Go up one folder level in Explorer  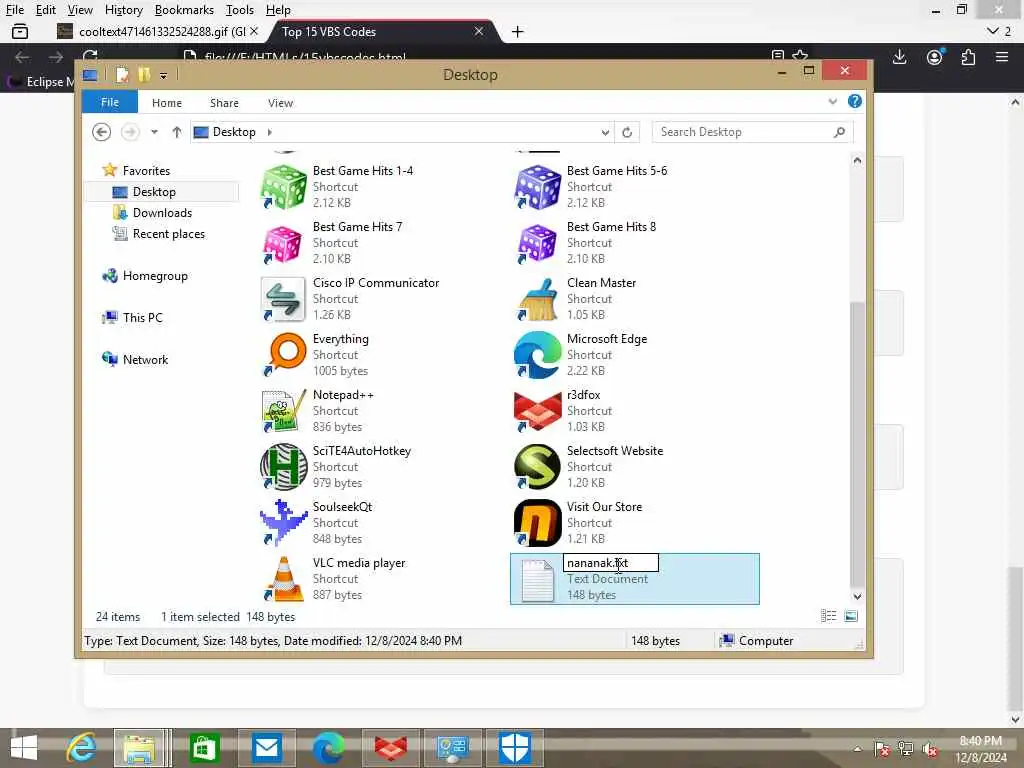176,132
